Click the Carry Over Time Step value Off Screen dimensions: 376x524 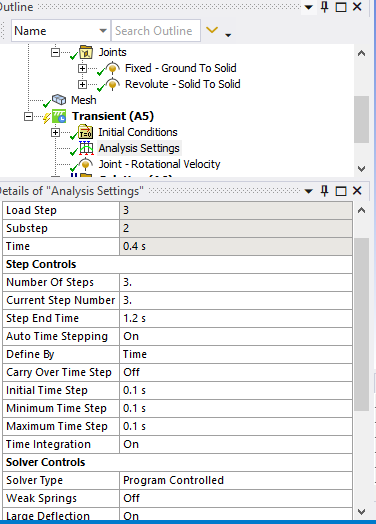point(236,373)
